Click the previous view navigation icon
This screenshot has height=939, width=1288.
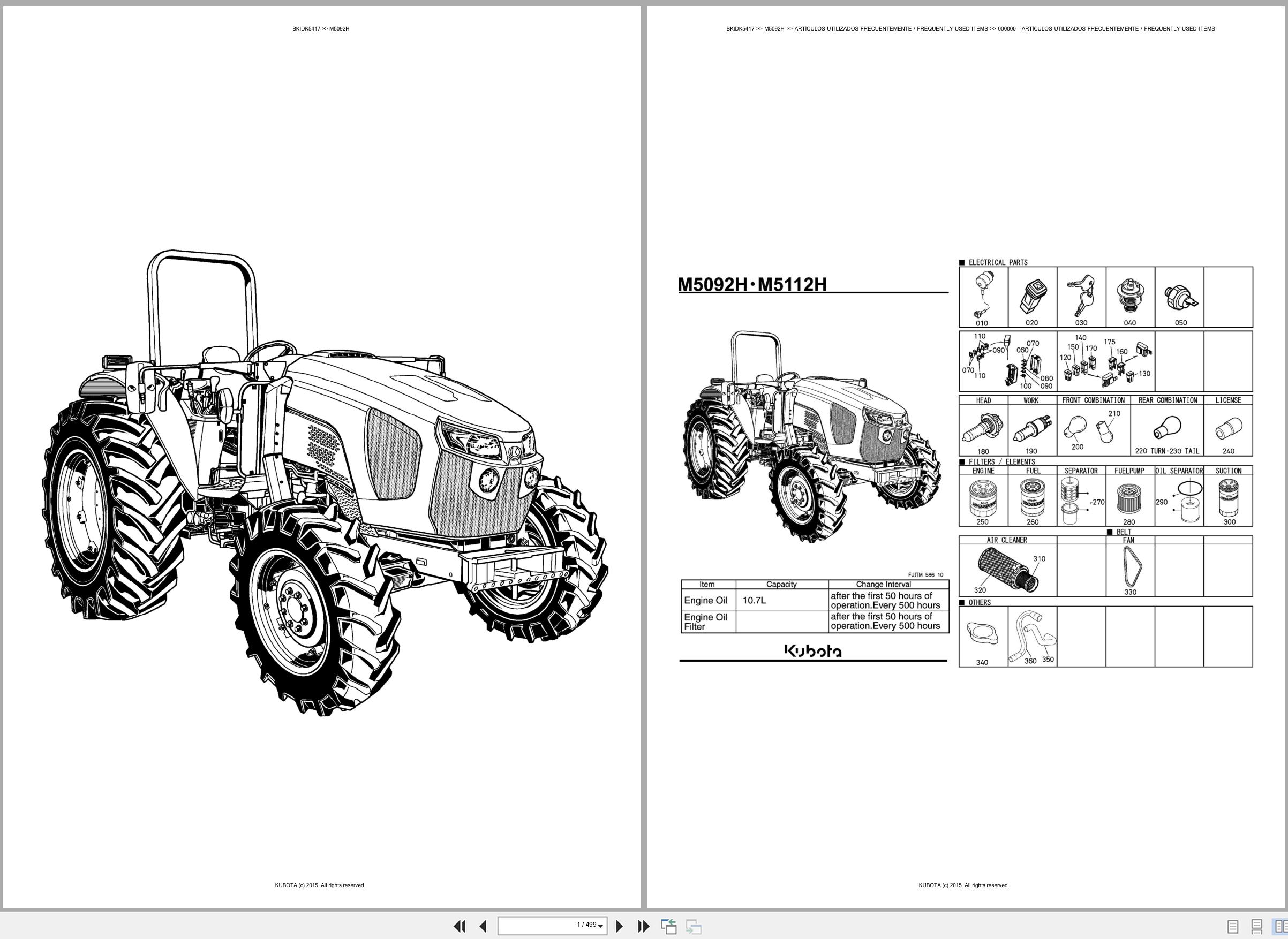click(x=669, y=926)
